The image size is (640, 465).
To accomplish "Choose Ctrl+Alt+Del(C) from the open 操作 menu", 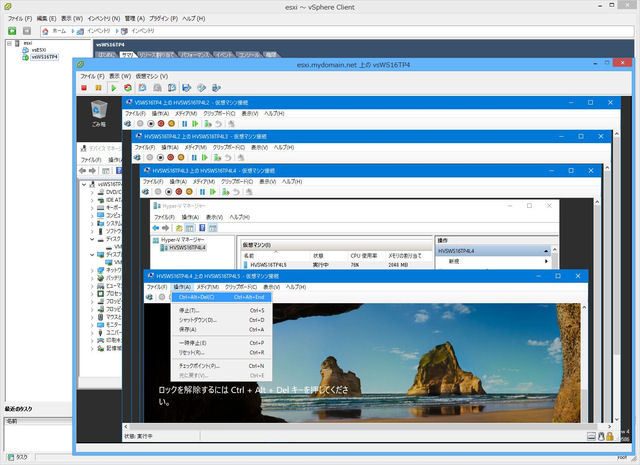I will coord(221,297).
